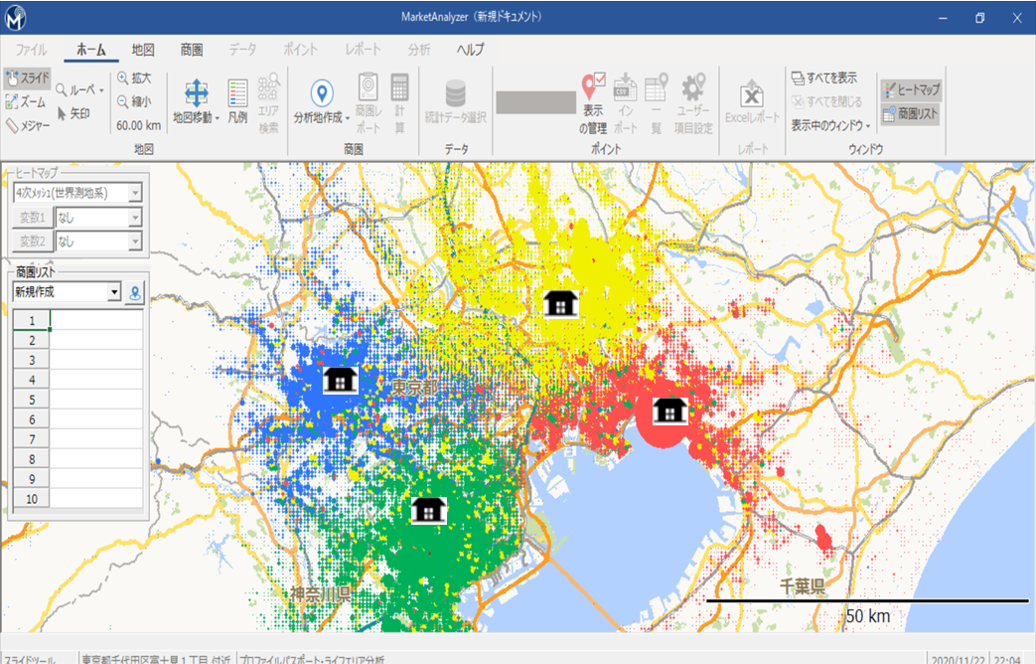
Task: Open the ヘルプ menu
Action: pyautogui.click(x=472, y=47)
